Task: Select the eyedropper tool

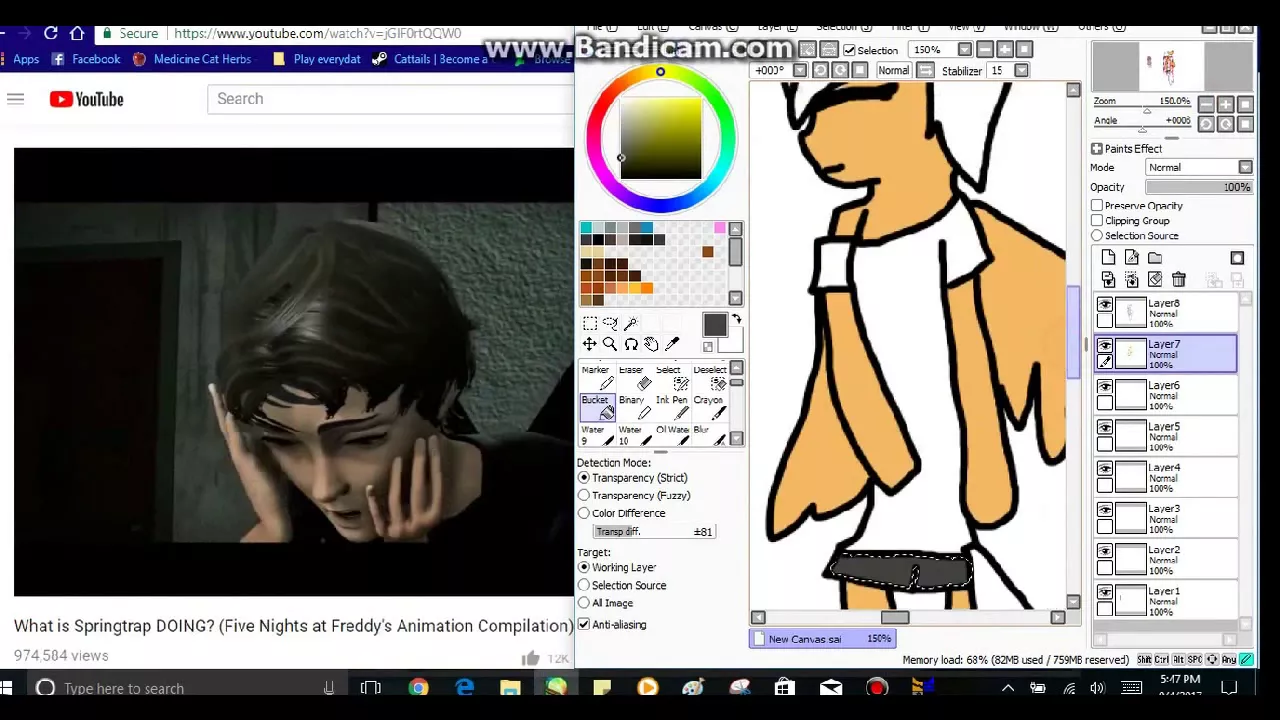Action: [x=672, y=344]
